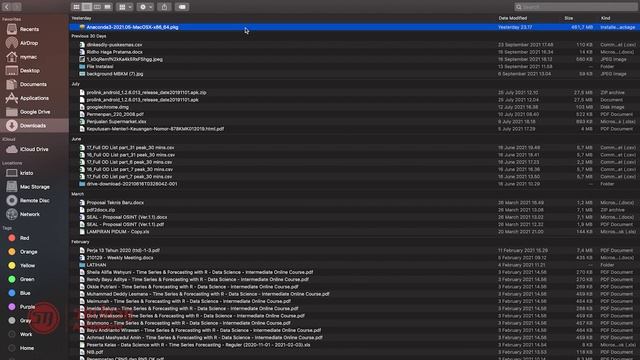Select the drive-download folder in June
This screenshot has width=640, height=360.
[354, 184]
